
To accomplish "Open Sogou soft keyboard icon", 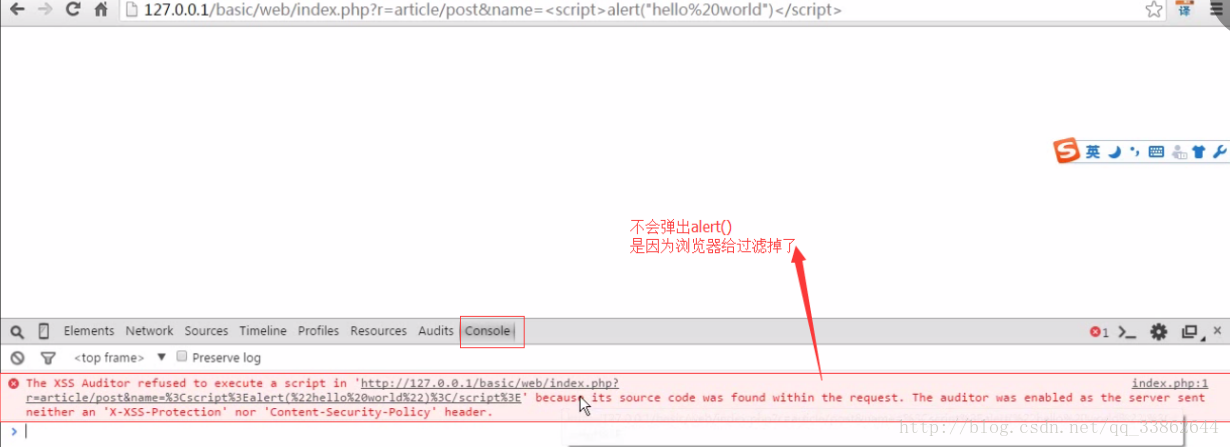I will (1156, 152).
